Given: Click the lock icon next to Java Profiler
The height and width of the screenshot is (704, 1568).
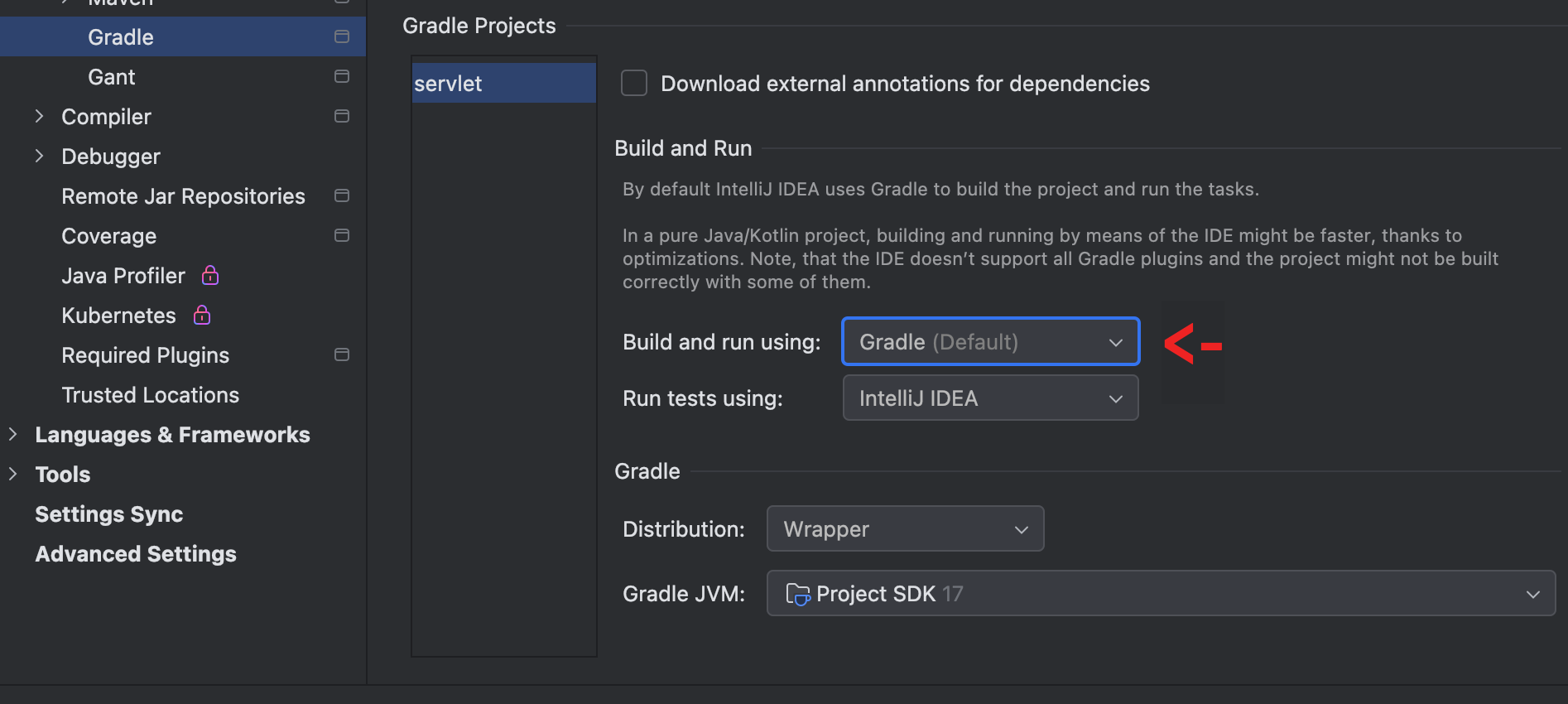Looking at the screenshot, I should coord(210,275).
